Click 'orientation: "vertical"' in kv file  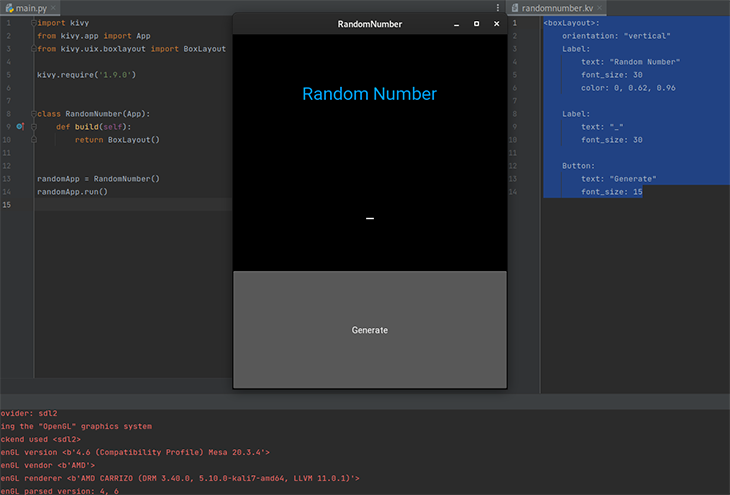(x=616, y=36)
